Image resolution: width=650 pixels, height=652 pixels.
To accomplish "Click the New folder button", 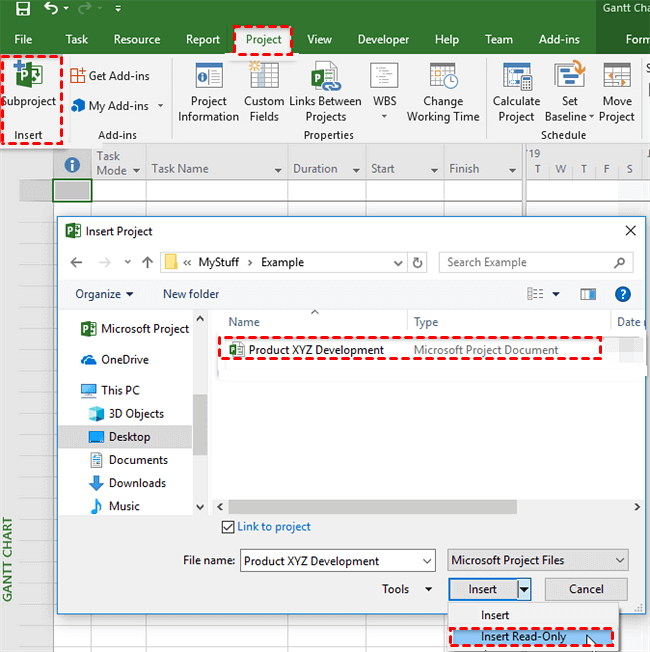I will [x=191, y=294].
